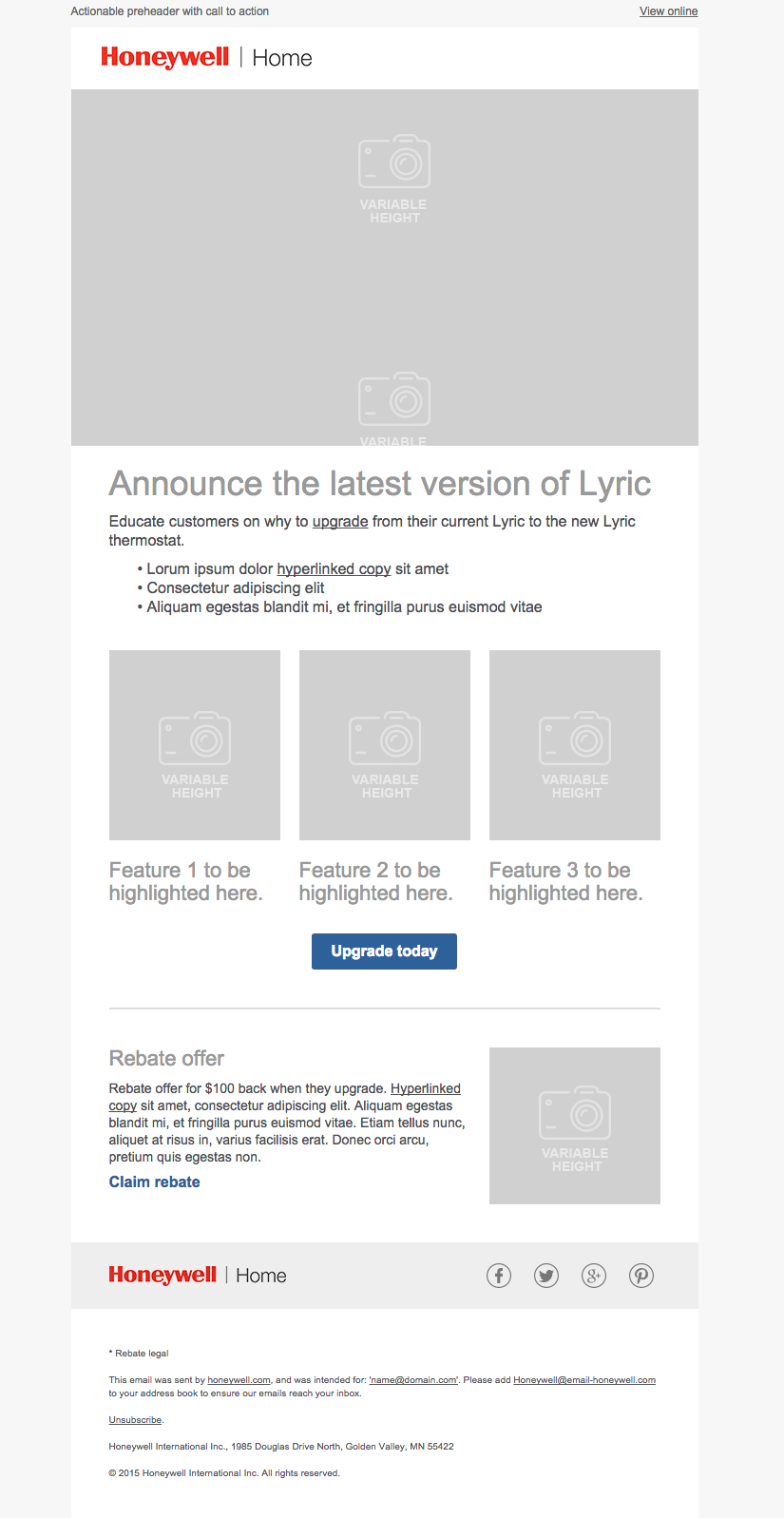Screen dimensions: 784x1518
Task: Click the Twitter bird icon
Action: [x=546, y=1276]
